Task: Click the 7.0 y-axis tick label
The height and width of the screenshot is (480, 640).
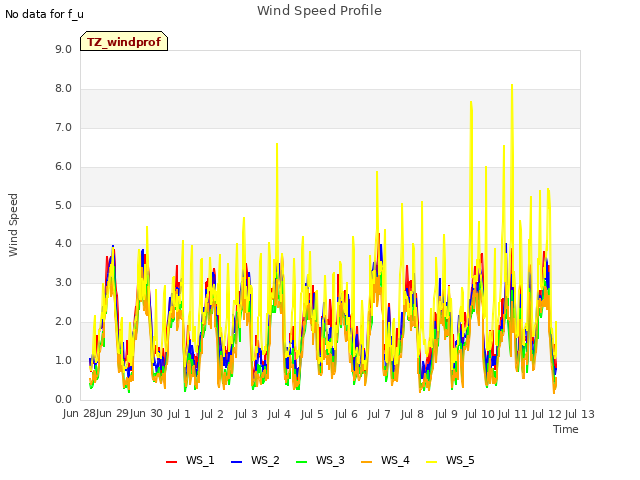Action: click(63, 128)
